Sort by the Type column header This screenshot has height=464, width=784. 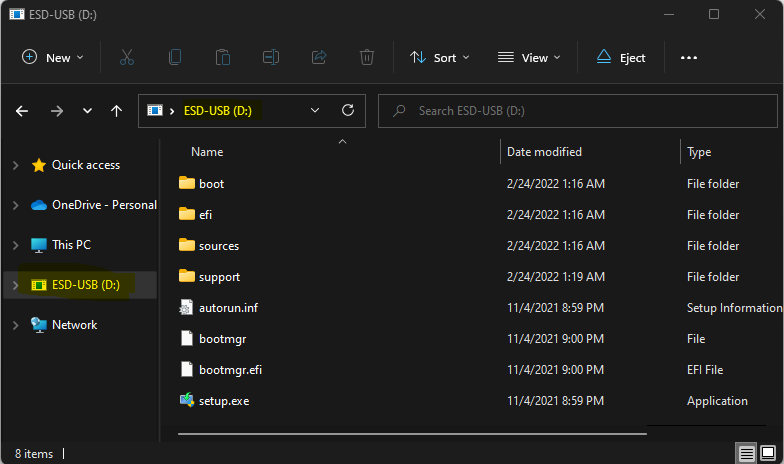[x=698, y=152]
